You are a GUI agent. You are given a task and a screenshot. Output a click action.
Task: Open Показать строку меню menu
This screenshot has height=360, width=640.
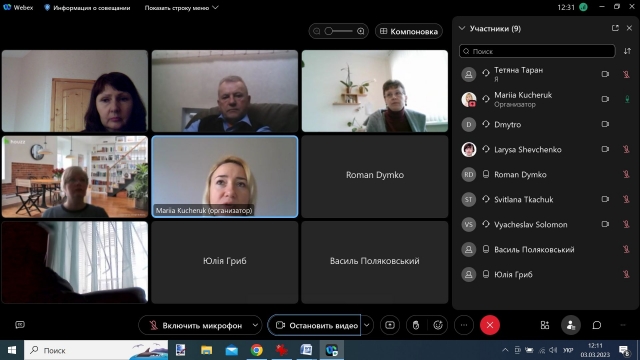[x=181, y=8]
